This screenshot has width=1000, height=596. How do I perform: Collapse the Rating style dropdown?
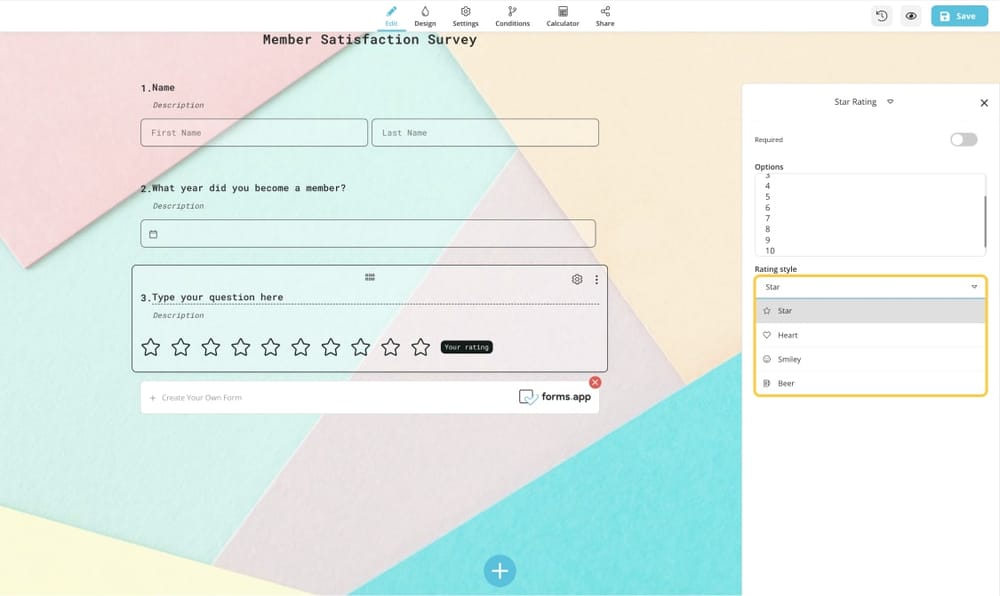(974, 287)
